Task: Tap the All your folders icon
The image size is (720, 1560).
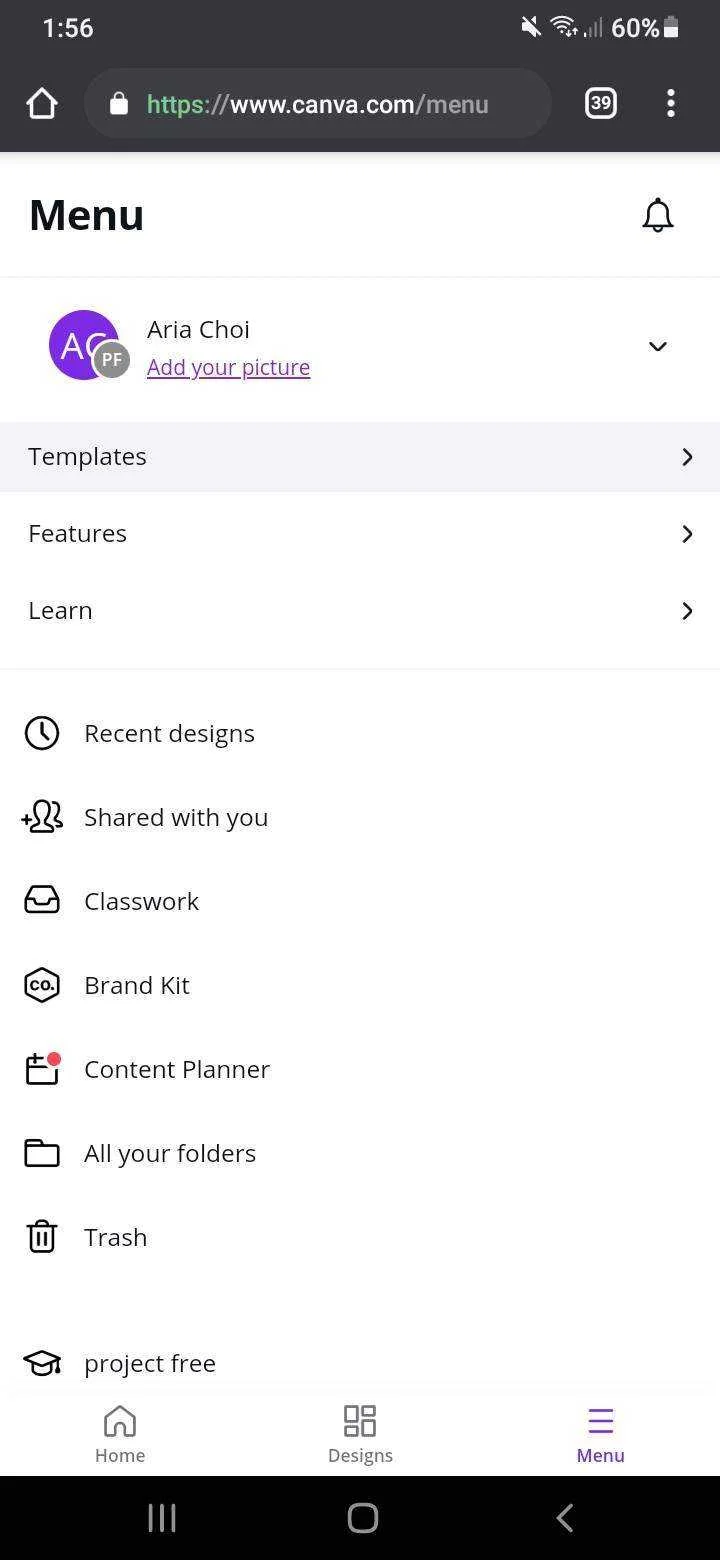Action: (42, 1153)
